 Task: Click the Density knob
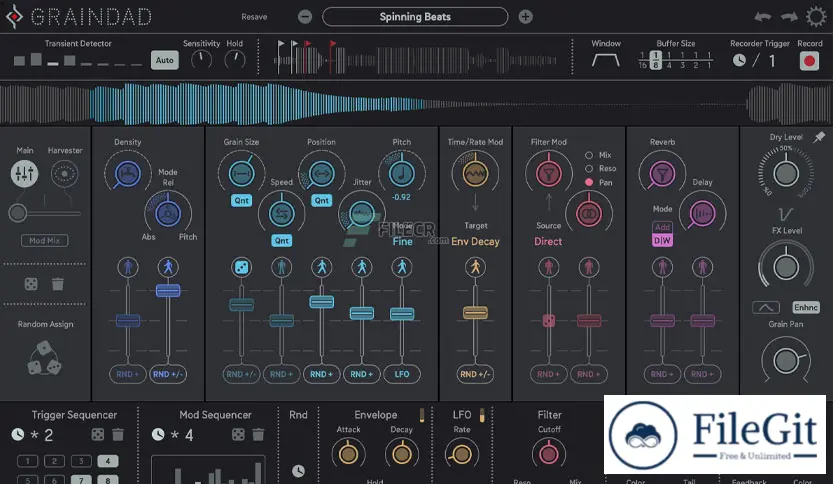click(x=127, y=173)
